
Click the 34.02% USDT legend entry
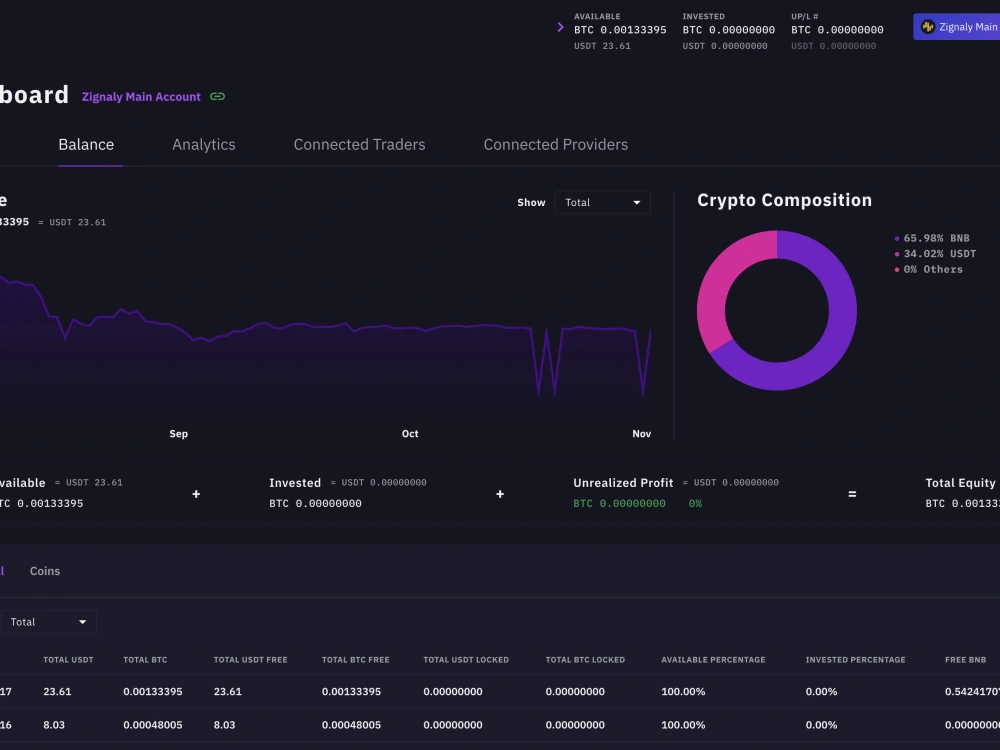[x=935, y=253]
